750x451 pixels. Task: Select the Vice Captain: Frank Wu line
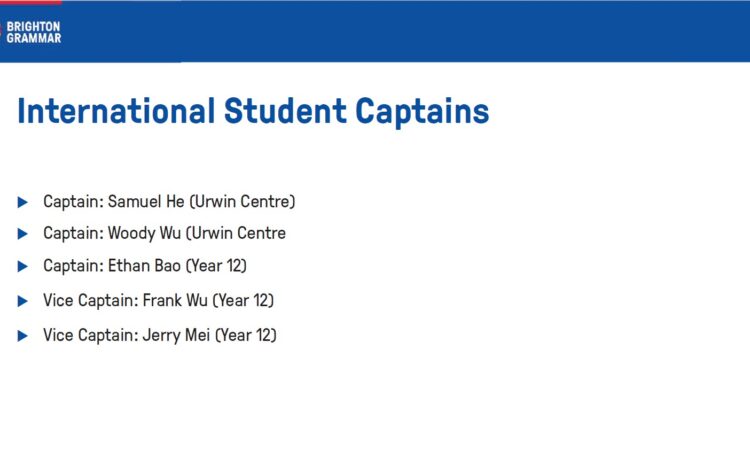[158, 300]
